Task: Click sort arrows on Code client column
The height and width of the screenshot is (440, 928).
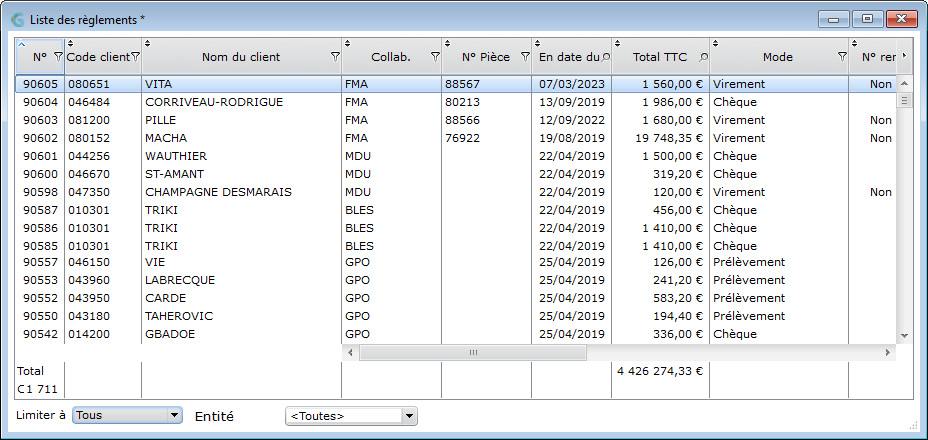Action: pos(70,43)
